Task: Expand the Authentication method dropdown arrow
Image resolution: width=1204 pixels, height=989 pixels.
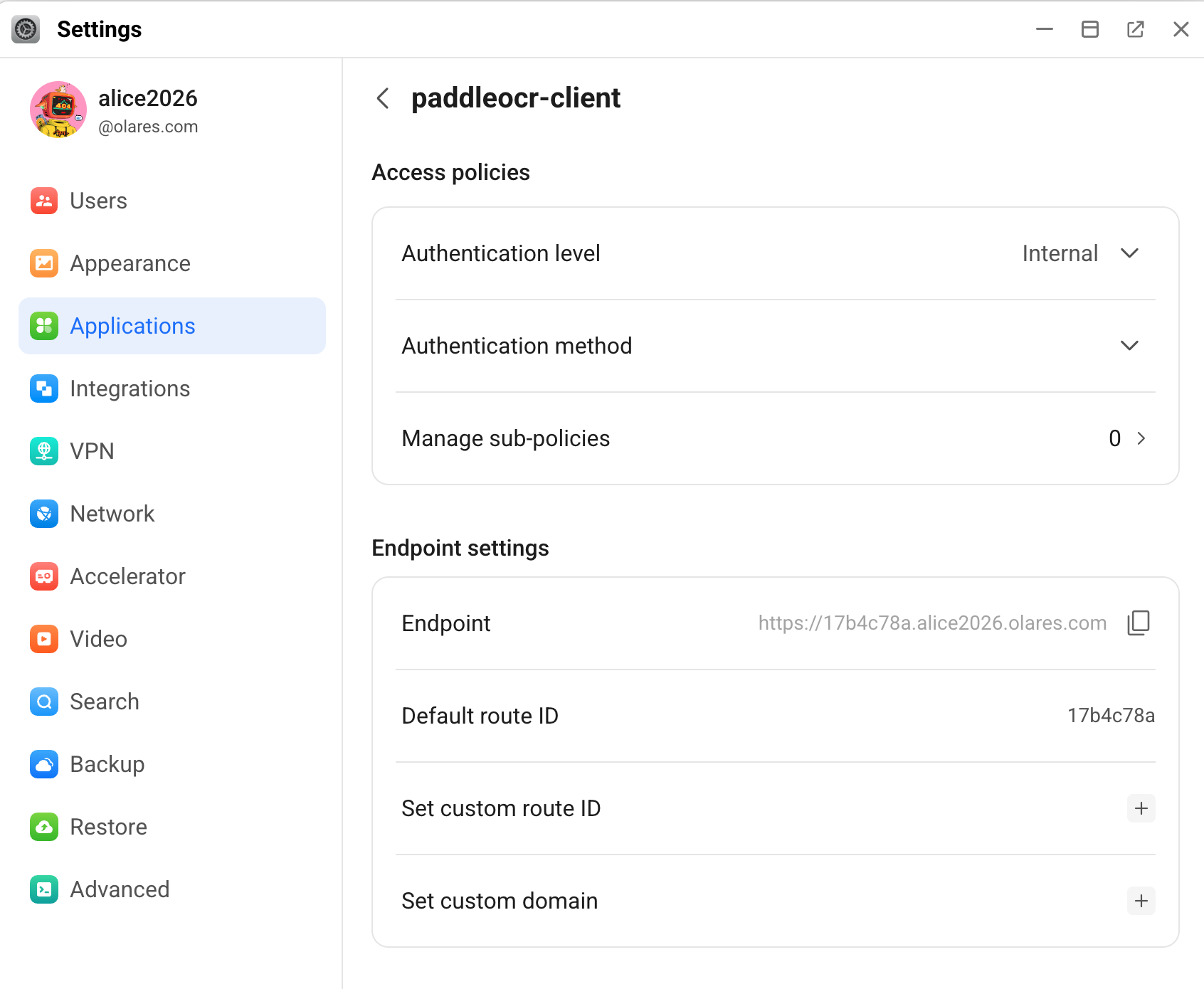Action: (1129, 346)
